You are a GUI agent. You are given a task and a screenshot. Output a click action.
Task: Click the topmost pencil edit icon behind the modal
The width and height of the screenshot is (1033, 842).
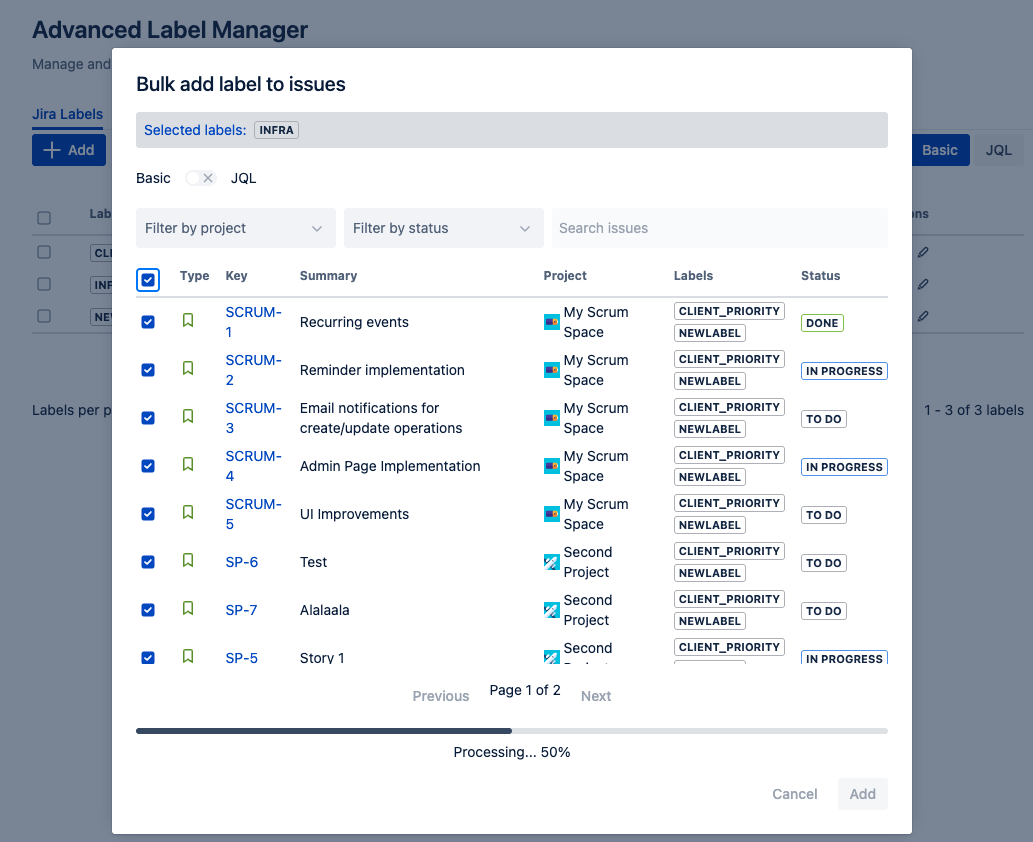click(x=922, y=252)
